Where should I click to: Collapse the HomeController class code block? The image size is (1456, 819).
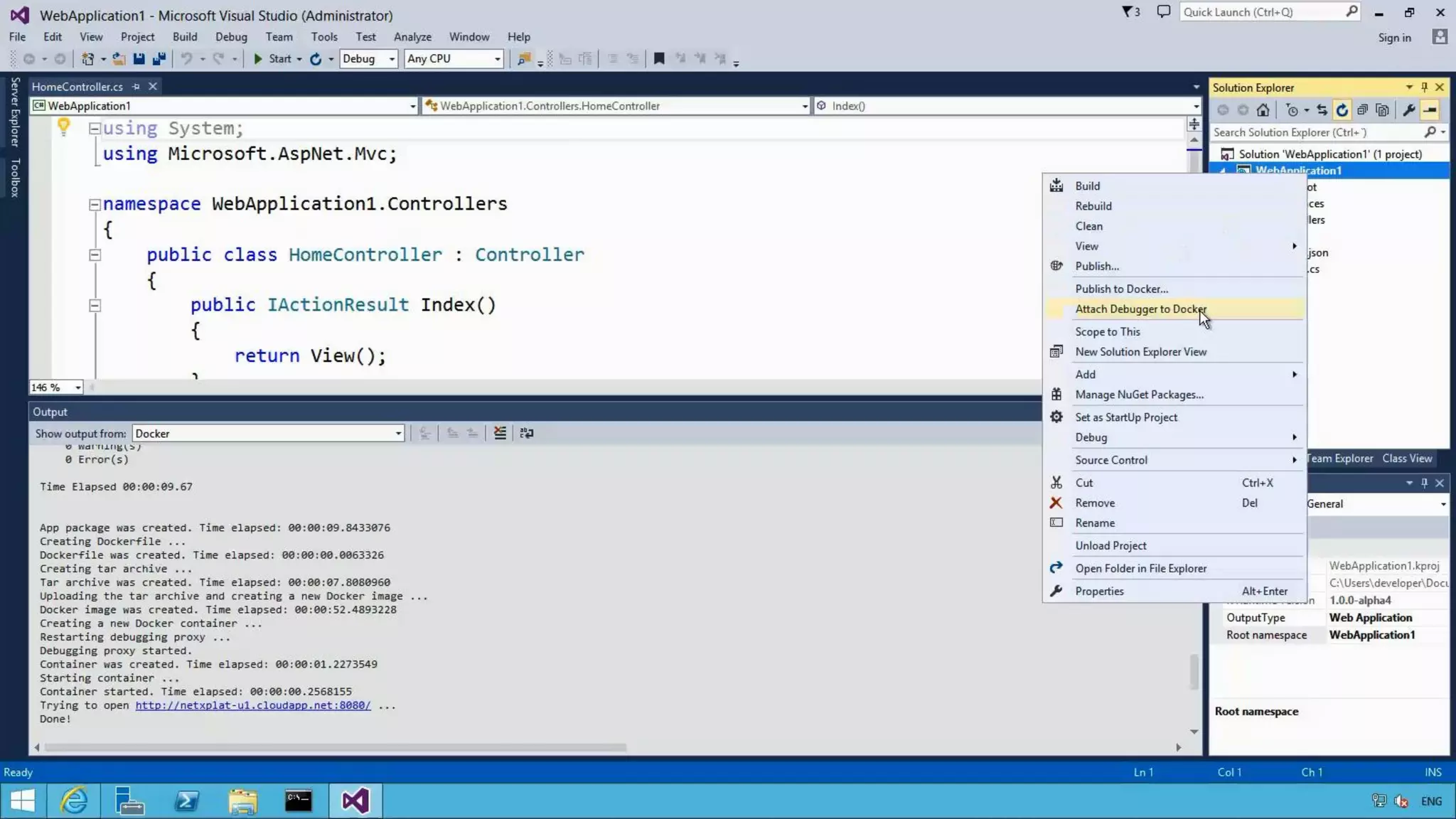click(x=94, y=255)
